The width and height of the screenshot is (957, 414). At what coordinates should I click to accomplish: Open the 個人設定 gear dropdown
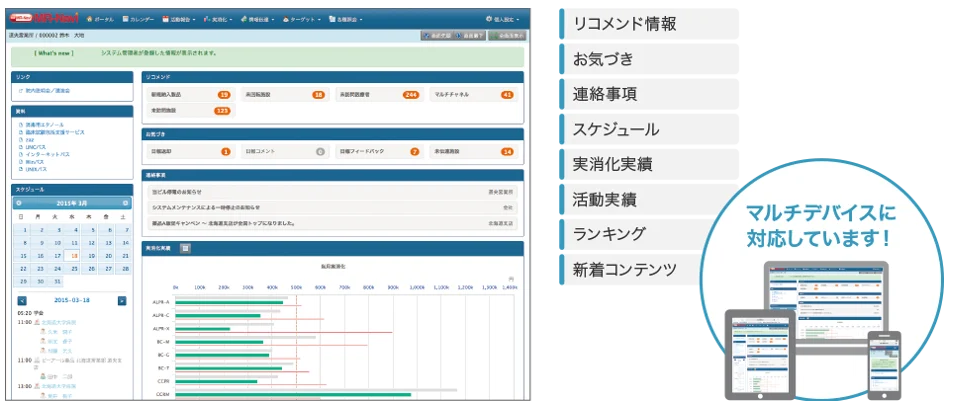503,20
